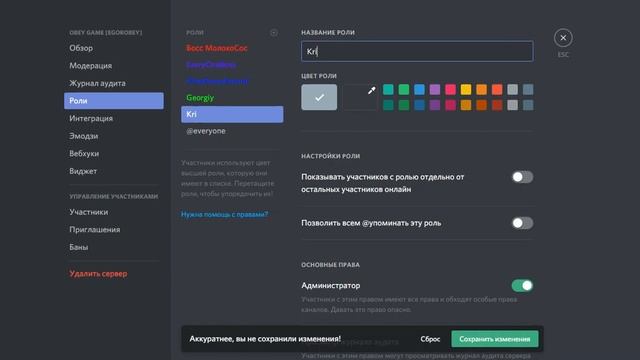
Task: Pick the teal color swatch in top row
Action: pyautogui.click(x=388, y=89)
